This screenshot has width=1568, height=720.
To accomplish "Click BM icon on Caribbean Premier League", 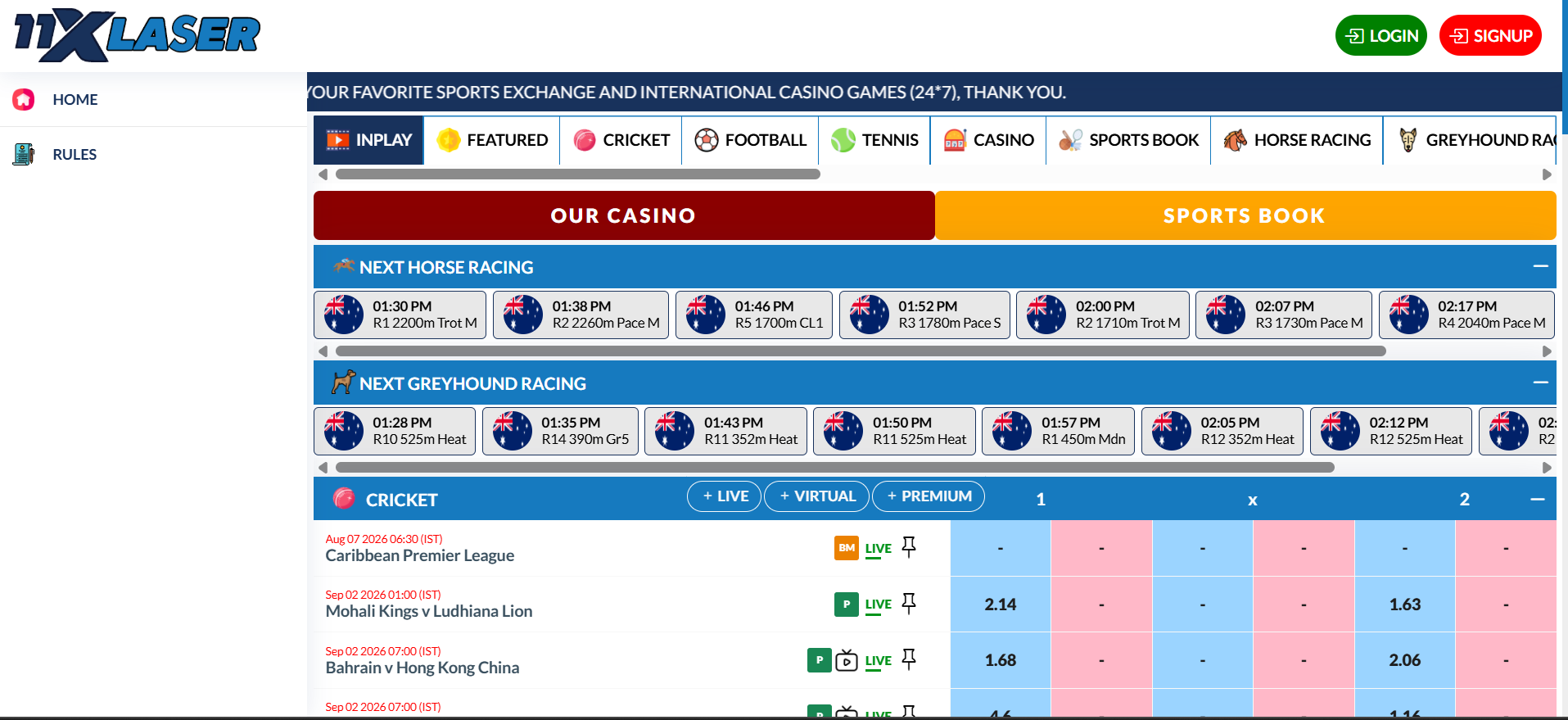I will pos(847,548).
